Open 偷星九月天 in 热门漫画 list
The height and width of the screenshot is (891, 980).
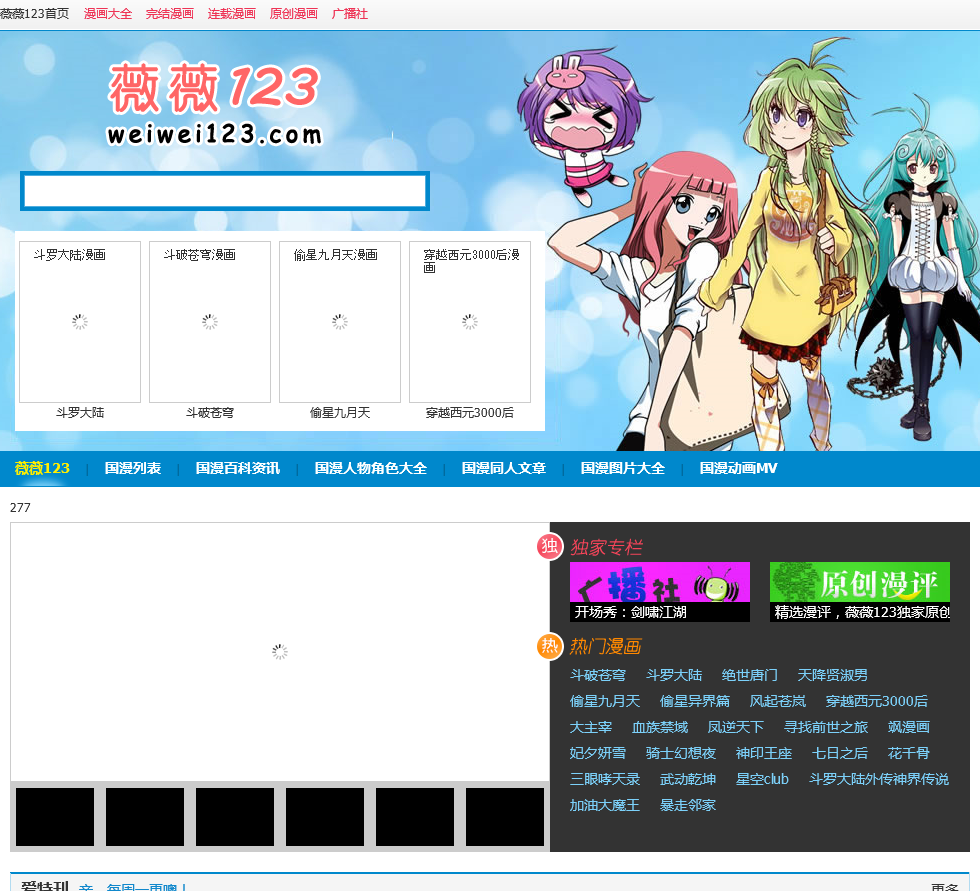coord(604,701)
